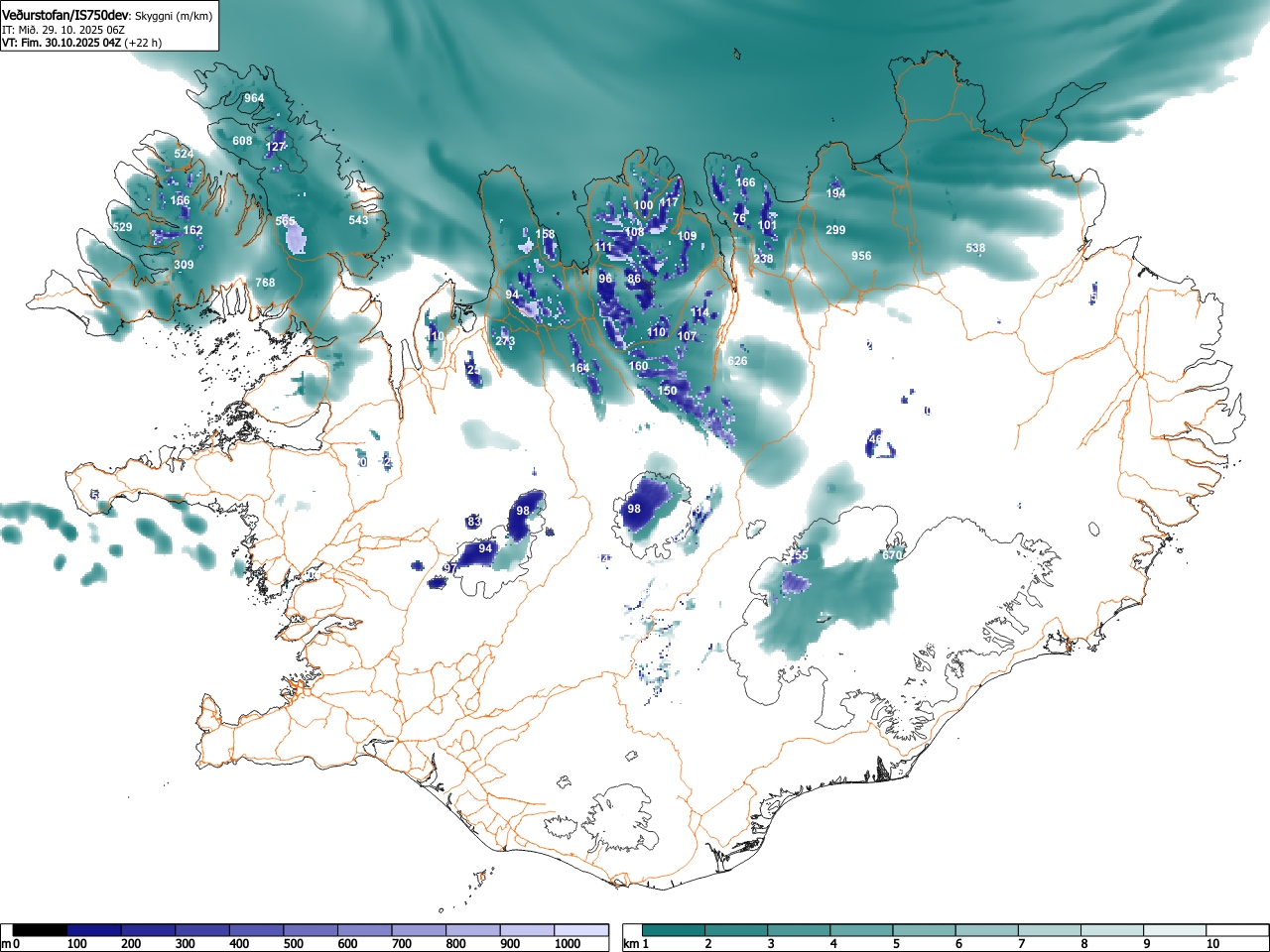This screenshot has width=1270, height=952.
Task: Click the 5–6 km legend color segment
Action: tap(923, 930)
